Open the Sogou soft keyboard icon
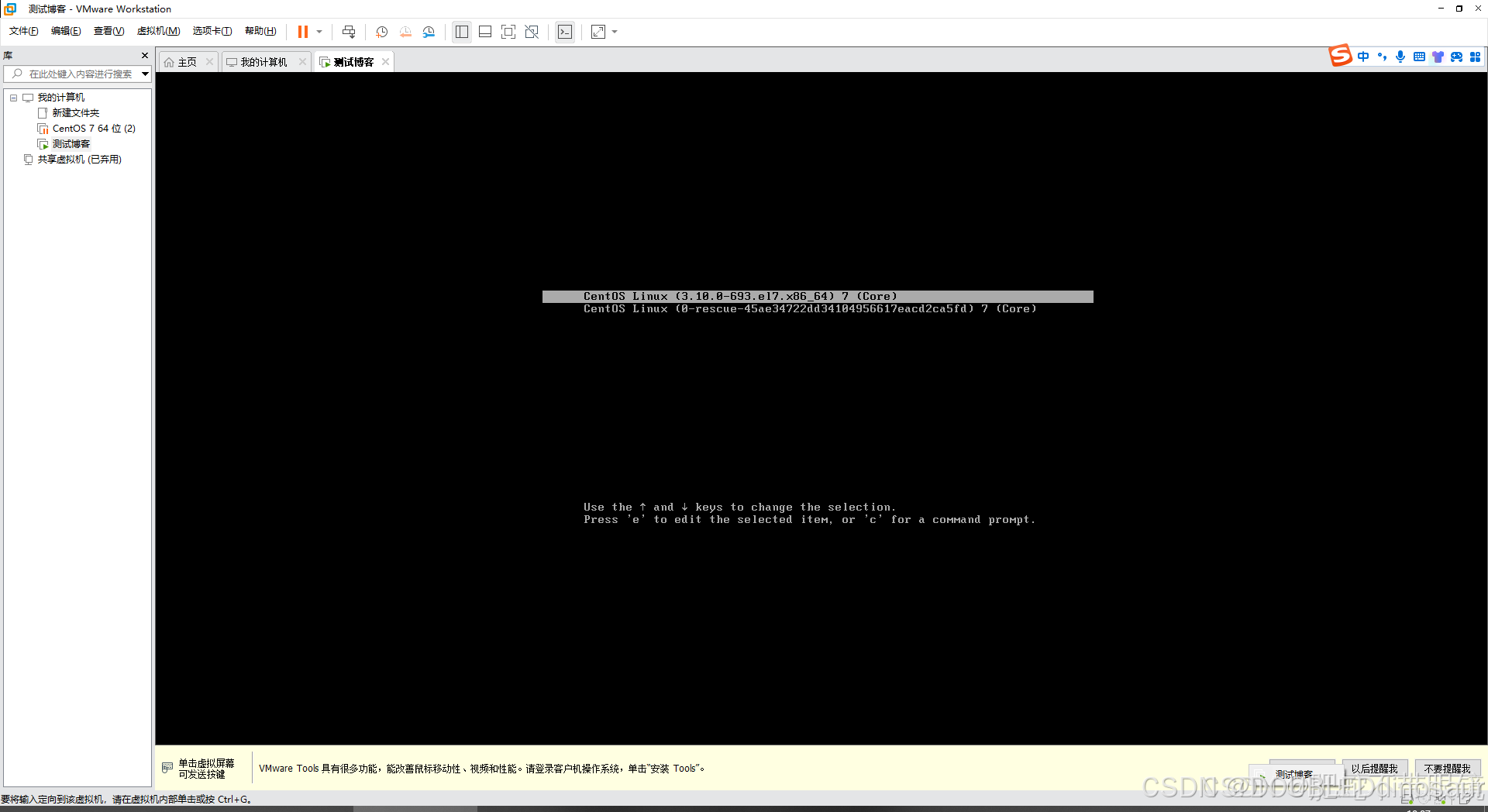The height and width of the screenshot is (812, 1488). pos(1419,57)
